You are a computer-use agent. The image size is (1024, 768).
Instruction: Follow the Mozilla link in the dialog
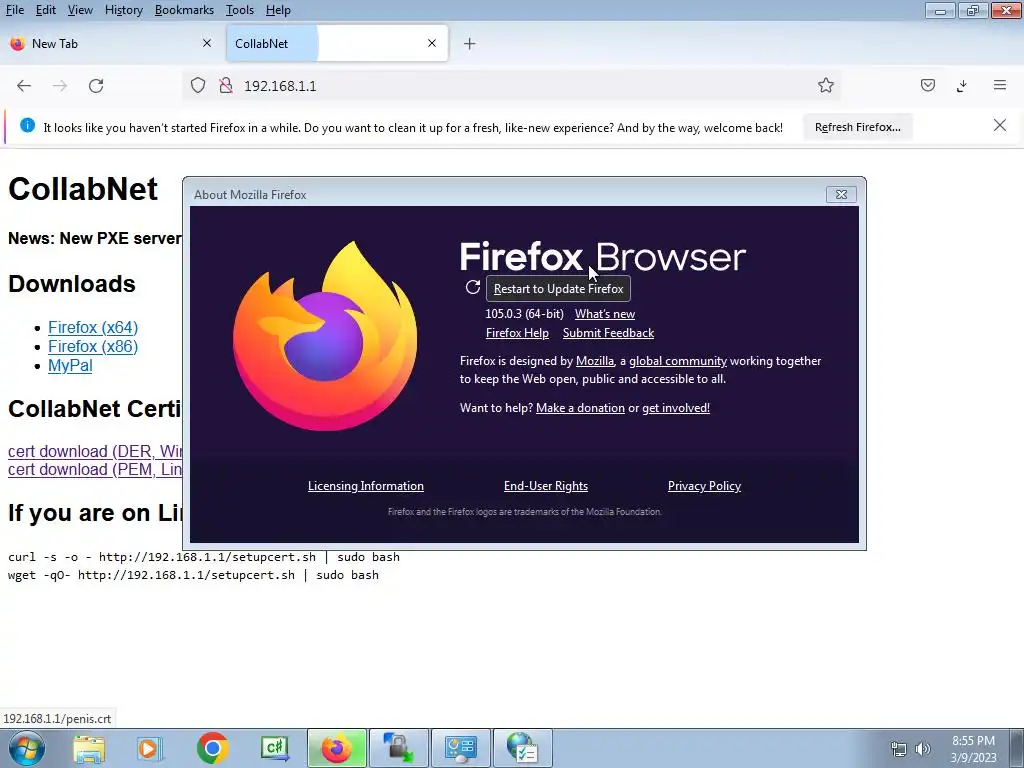click(x=595, y=361)
